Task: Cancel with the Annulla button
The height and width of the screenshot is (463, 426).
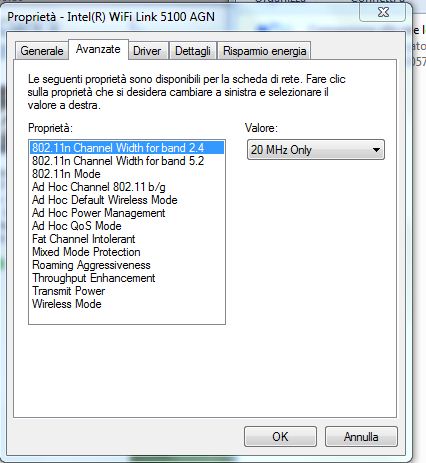Action: pos(361,437)
